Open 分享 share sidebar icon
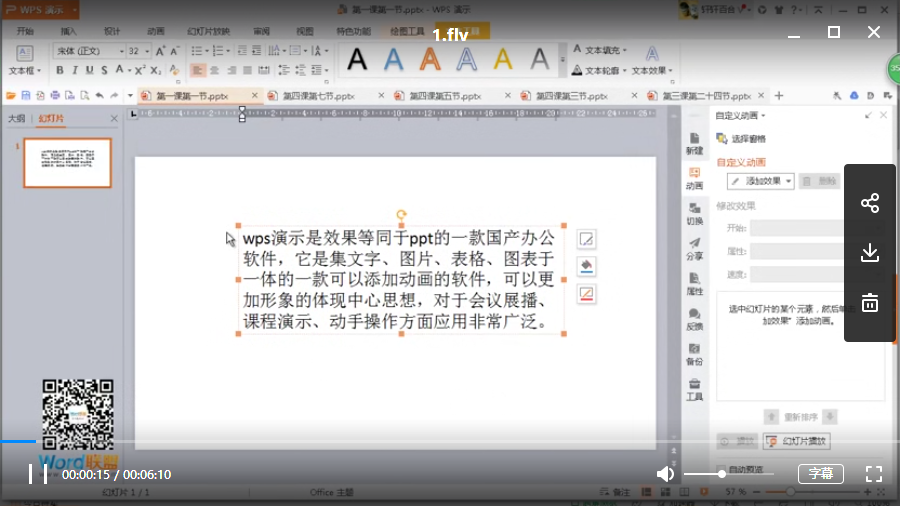The width and height of the screenshot is (900, 506). click(695, 249)
